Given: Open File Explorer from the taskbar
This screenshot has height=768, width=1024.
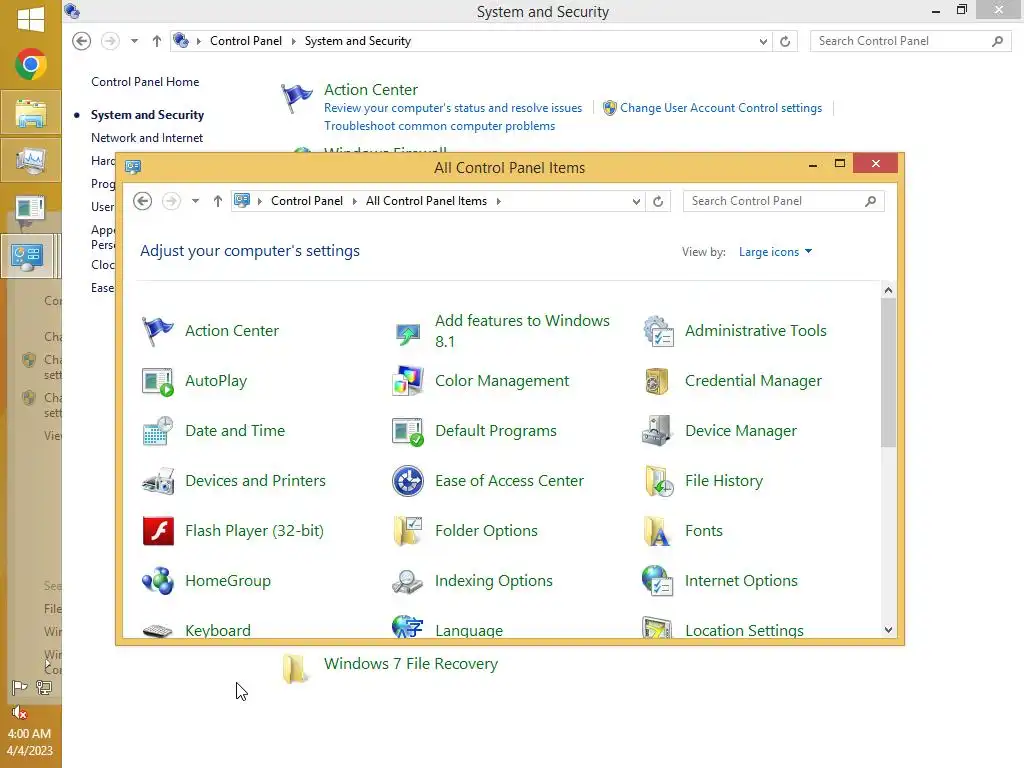Looking at the screenshot, I should pos(31,113).
